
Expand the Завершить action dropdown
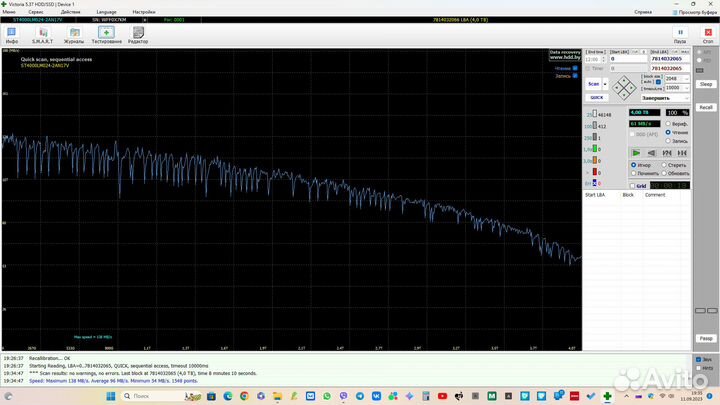tap(685, 98)
